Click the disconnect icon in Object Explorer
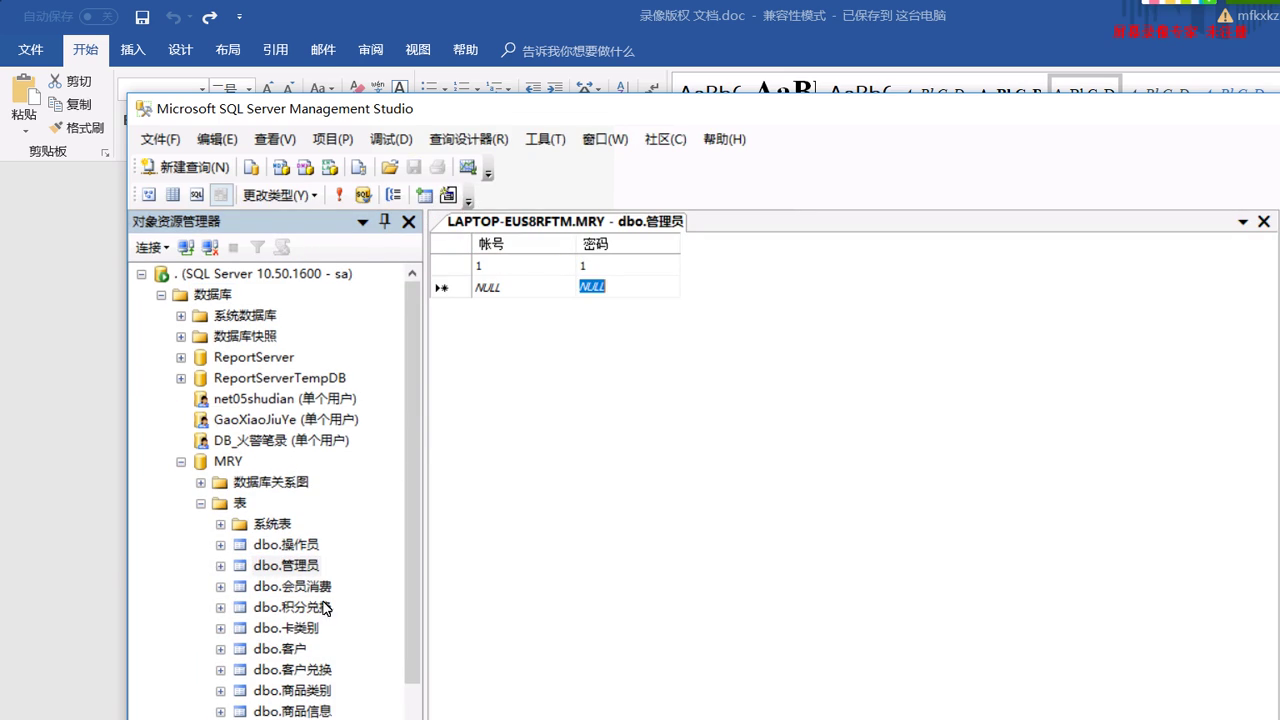1280x720 pixels. pyautogui.click(x=210, y=247)
